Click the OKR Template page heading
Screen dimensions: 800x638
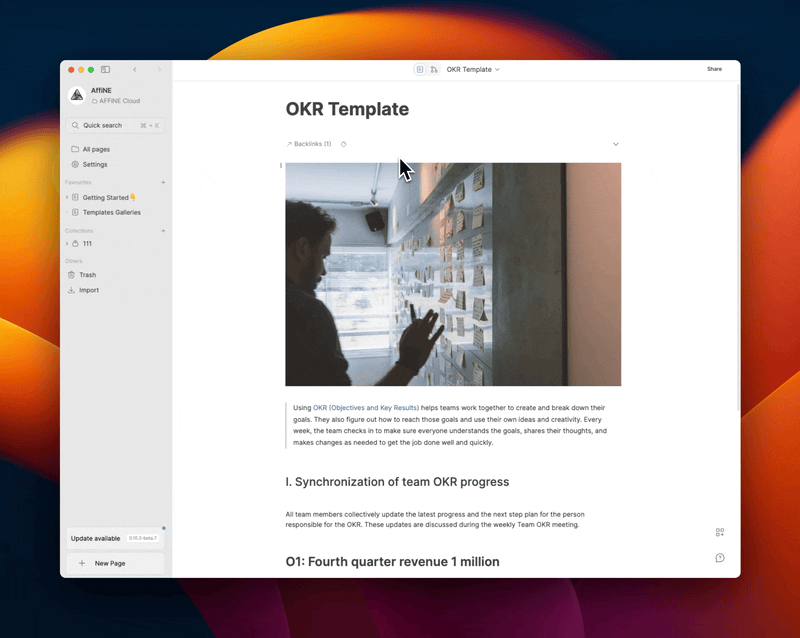click(x=347, y=109)
